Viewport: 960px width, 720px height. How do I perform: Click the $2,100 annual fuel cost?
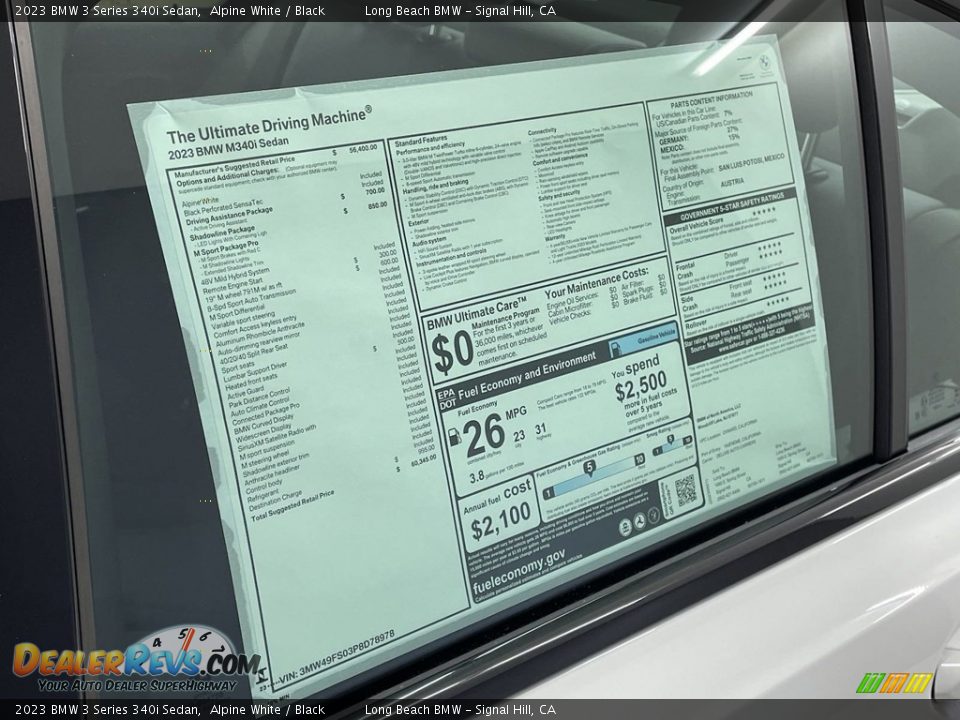(x=500, y=521)
